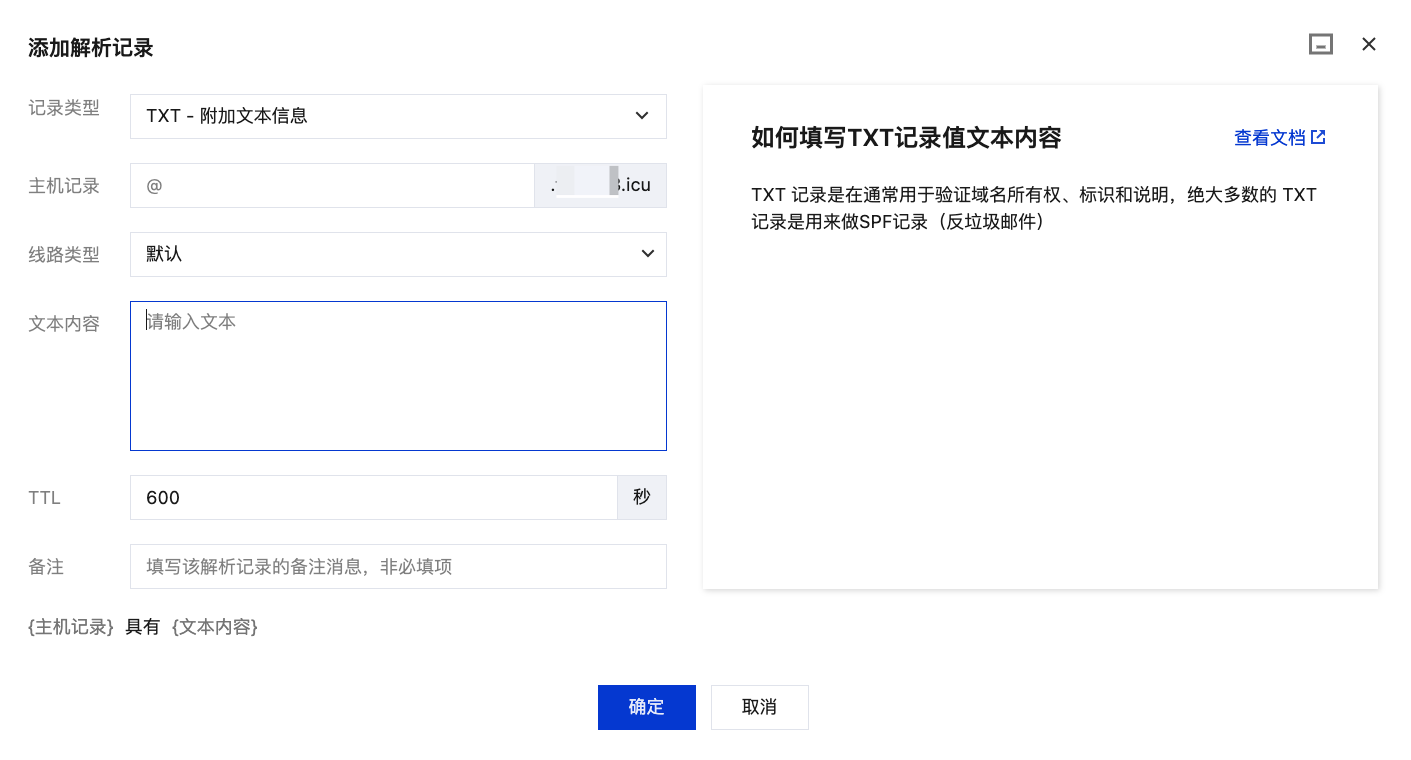Click the 秒 unit box beside TTL

[642, 497]
